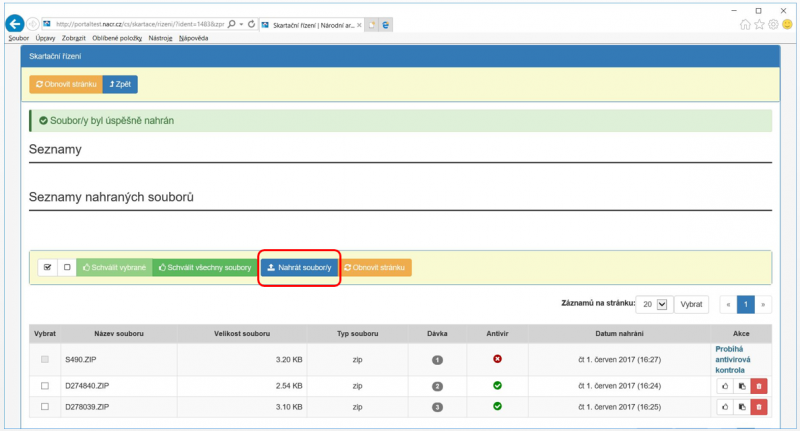
Task: Open the Soubor menu
Action: coord(18,38)
